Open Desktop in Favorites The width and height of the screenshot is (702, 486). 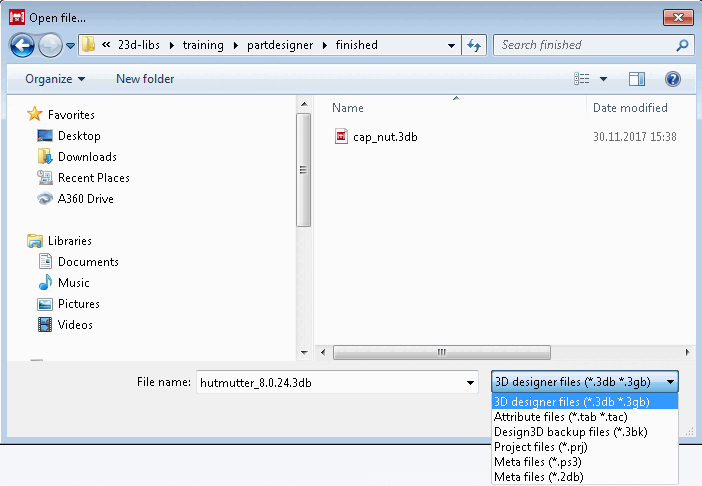(x=69, y=136)
